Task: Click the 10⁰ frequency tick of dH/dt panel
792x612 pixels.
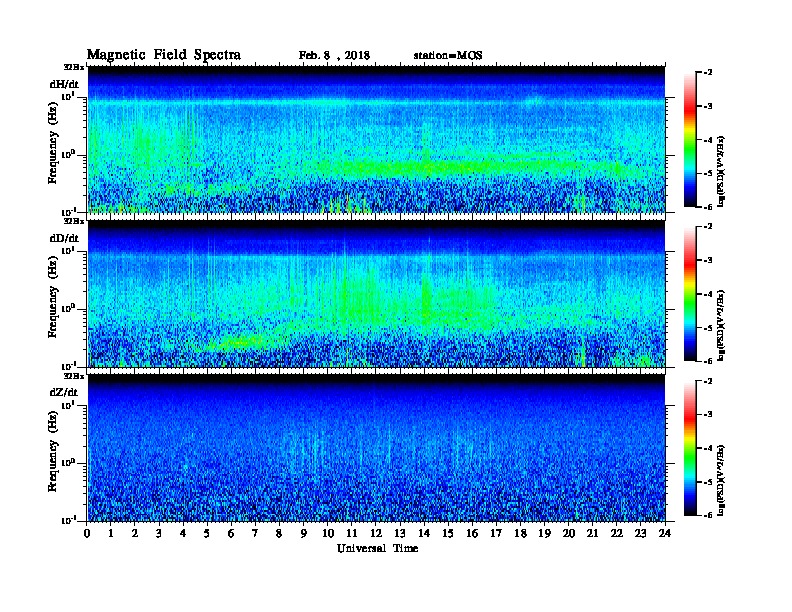Action: tap(67, 154)
